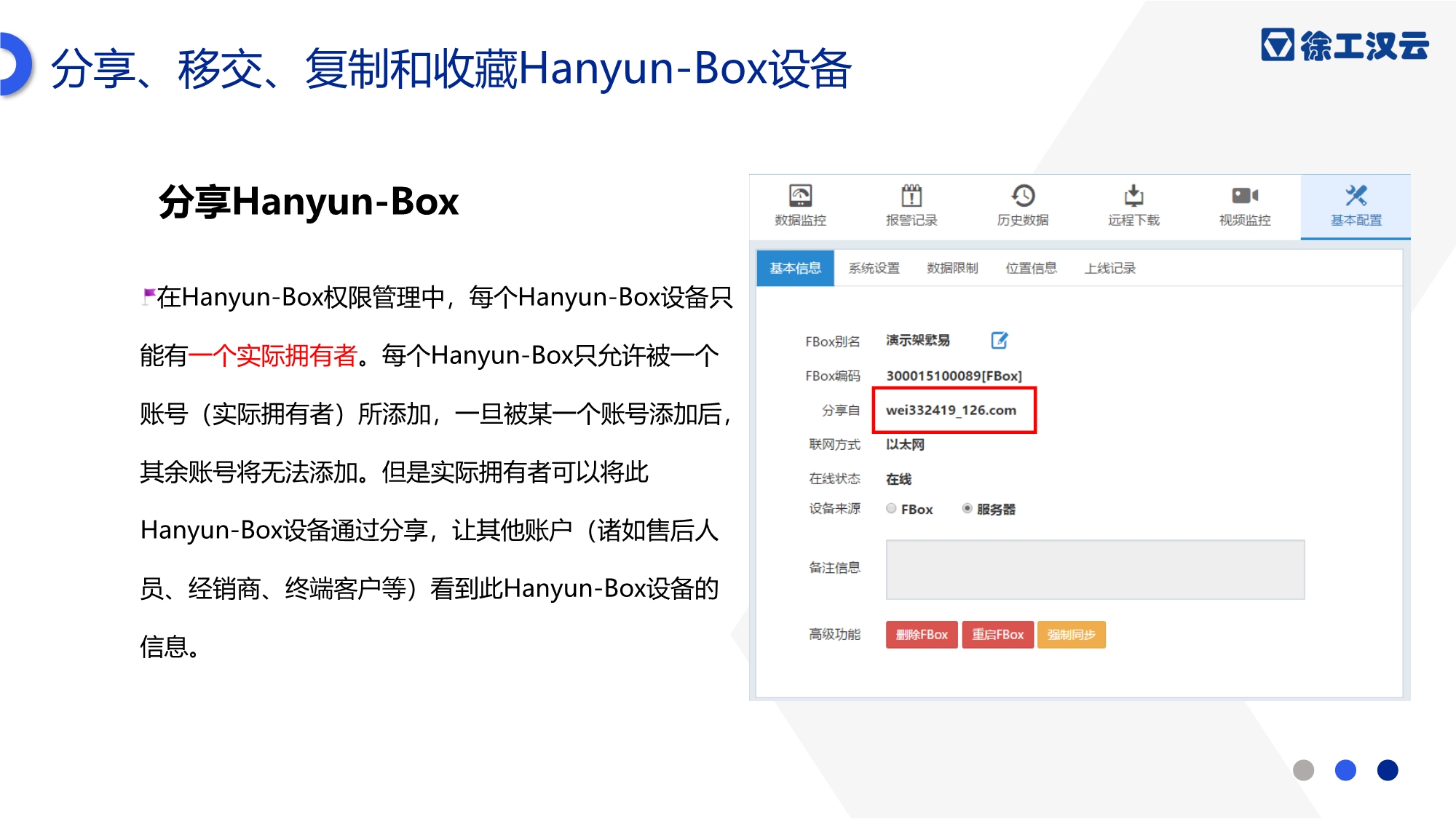Switch to the 数据限制 tab
The image size is (1456, 819).
(x=952, y=268)
